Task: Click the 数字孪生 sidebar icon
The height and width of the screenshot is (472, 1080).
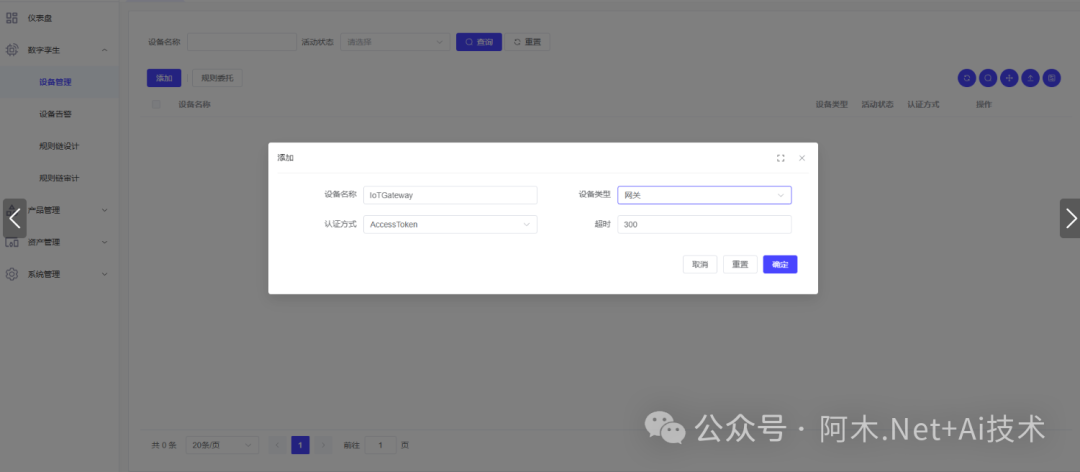Action: pyautogui.click(x=12, y=50)
